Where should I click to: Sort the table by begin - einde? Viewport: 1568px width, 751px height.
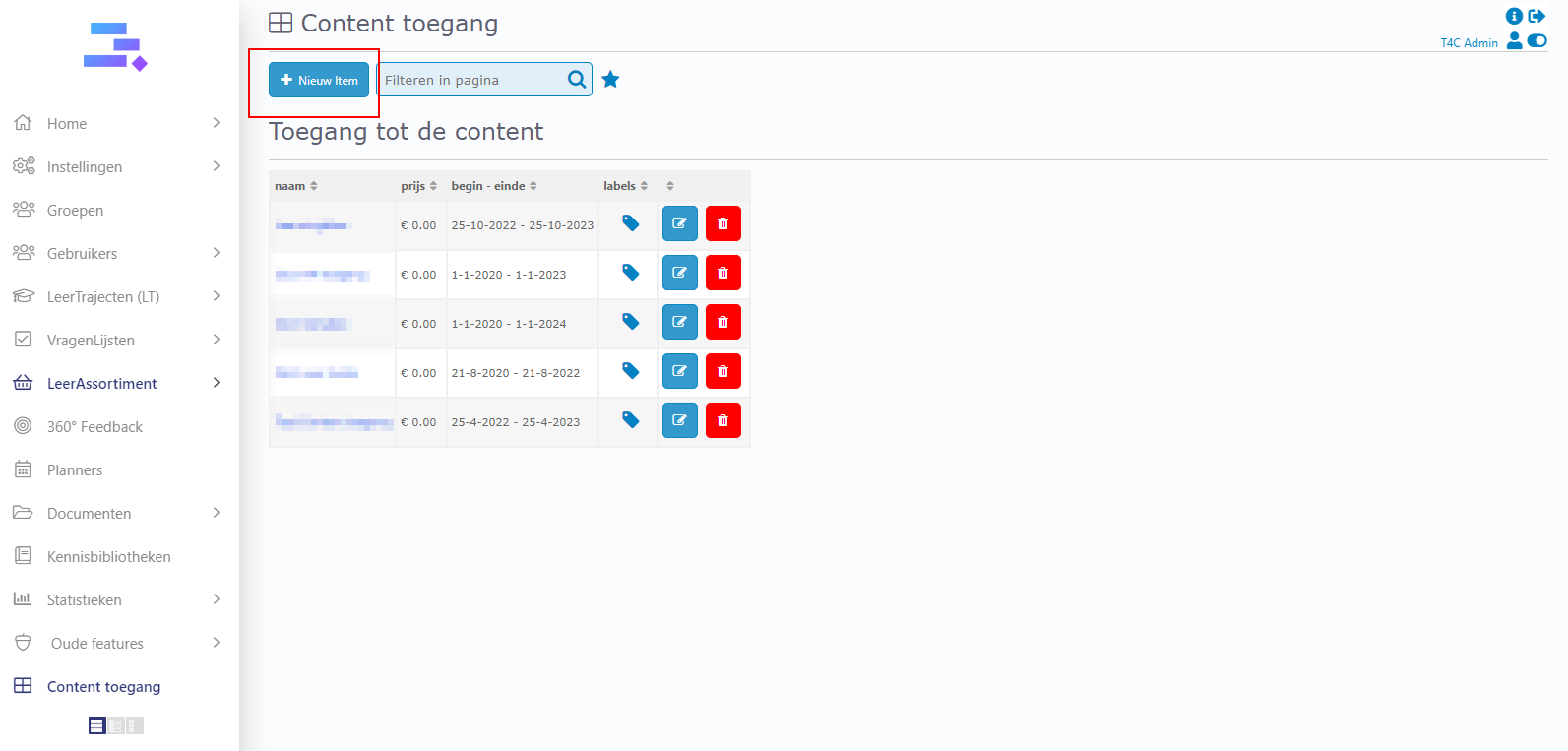(x=494, y=186)
